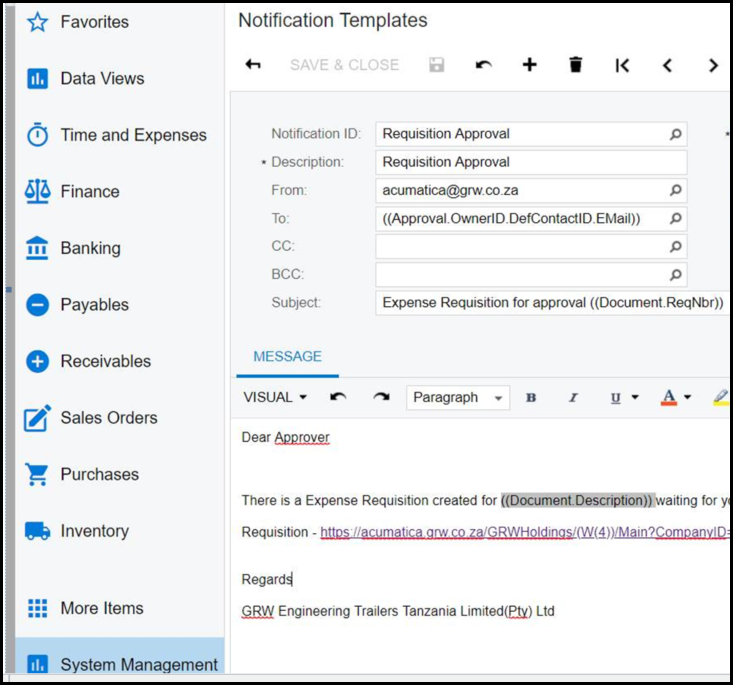Delete template using trash icon
The width and height of the screenshot is (733, 685).
click(x=575, y=65)
